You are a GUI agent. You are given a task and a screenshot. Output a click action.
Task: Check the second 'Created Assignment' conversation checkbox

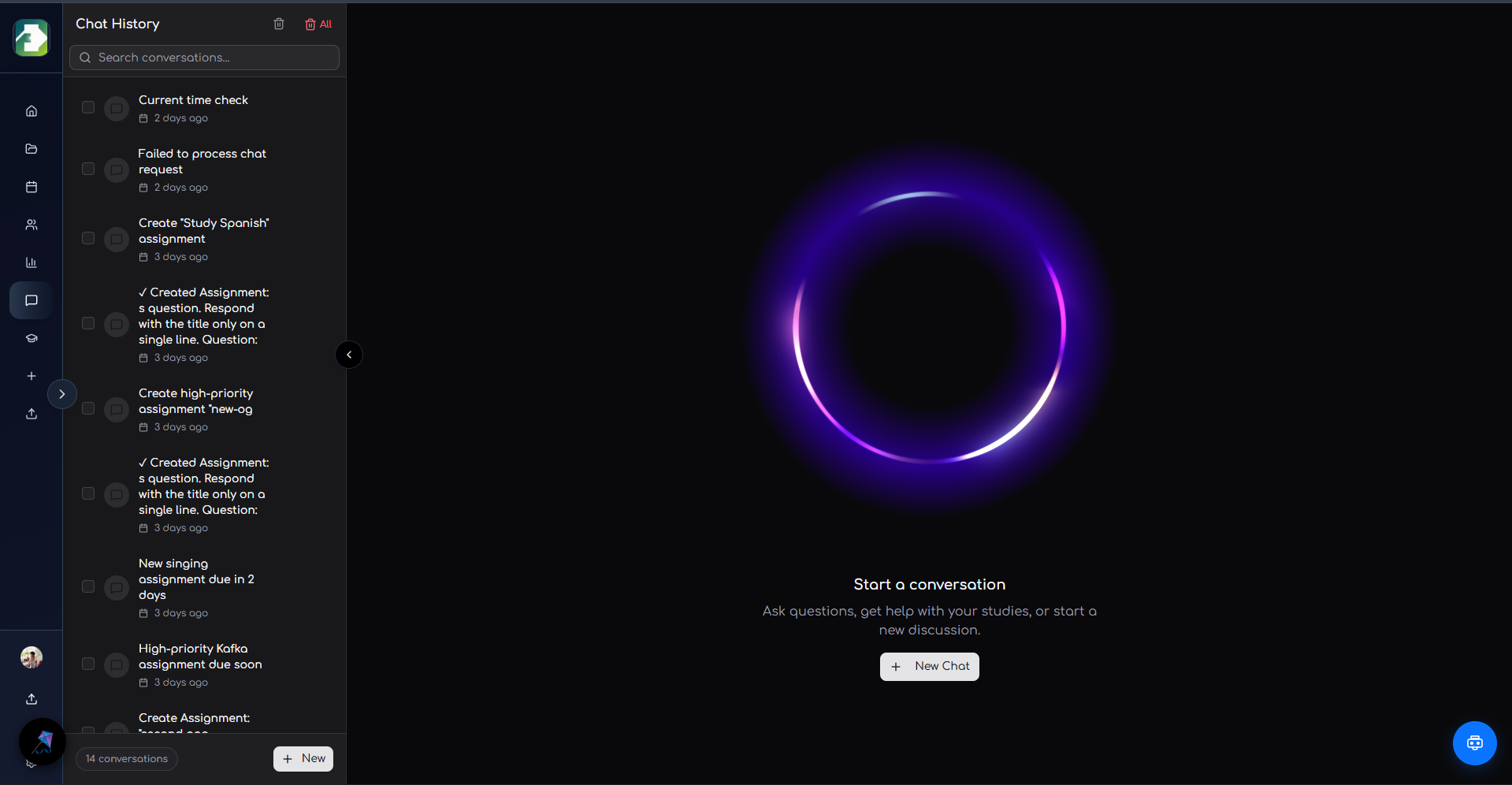click(88, 493)
